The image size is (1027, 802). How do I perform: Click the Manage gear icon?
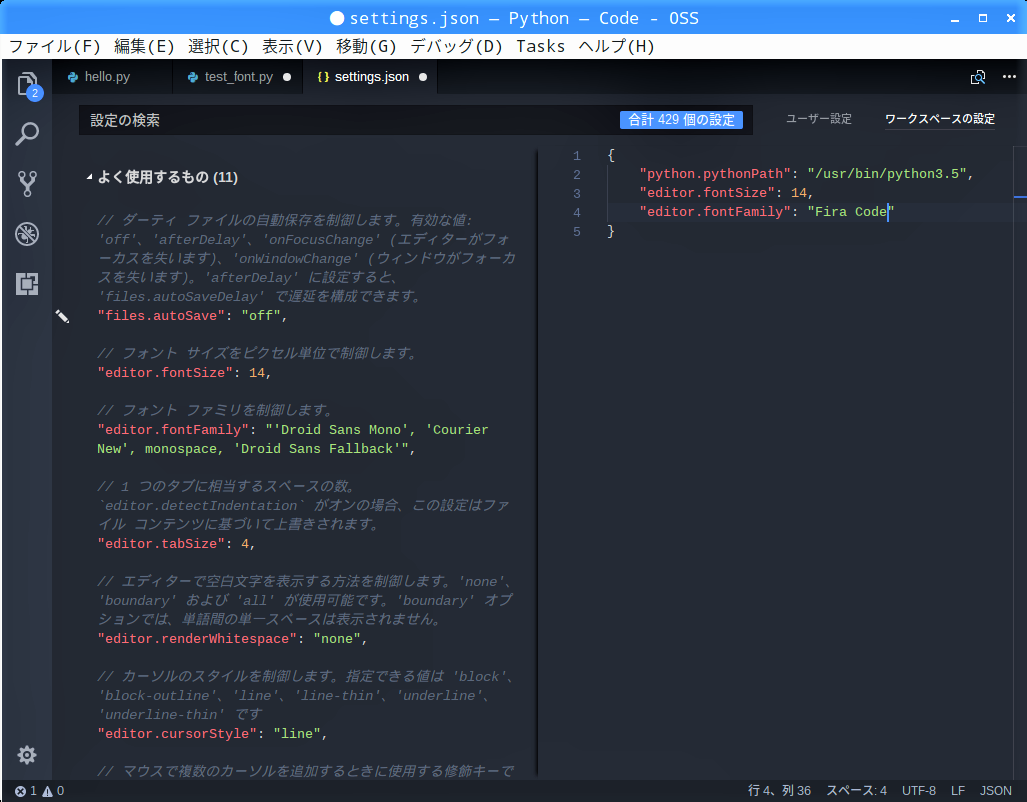click(x=27, y=755)
